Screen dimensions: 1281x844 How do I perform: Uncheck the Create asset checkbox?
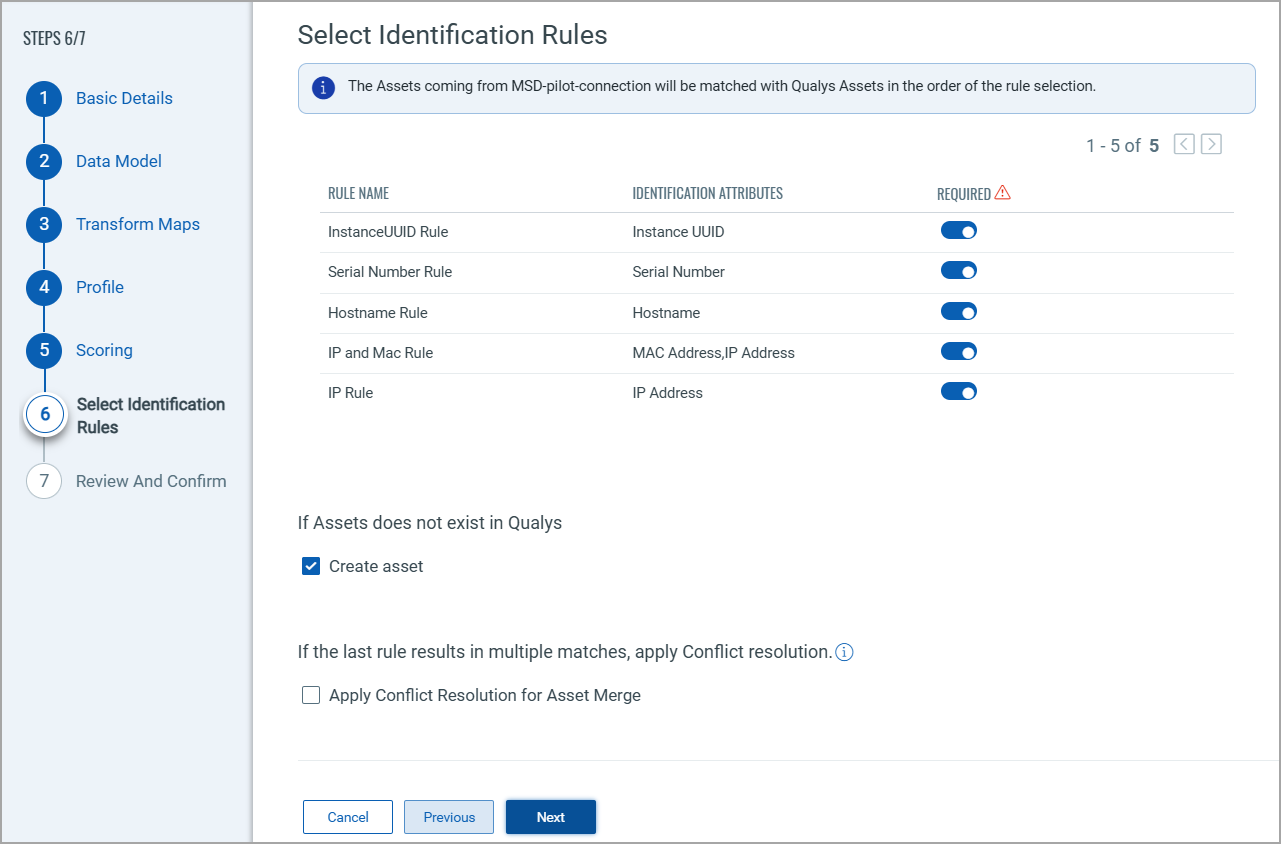tap(311, 566)
